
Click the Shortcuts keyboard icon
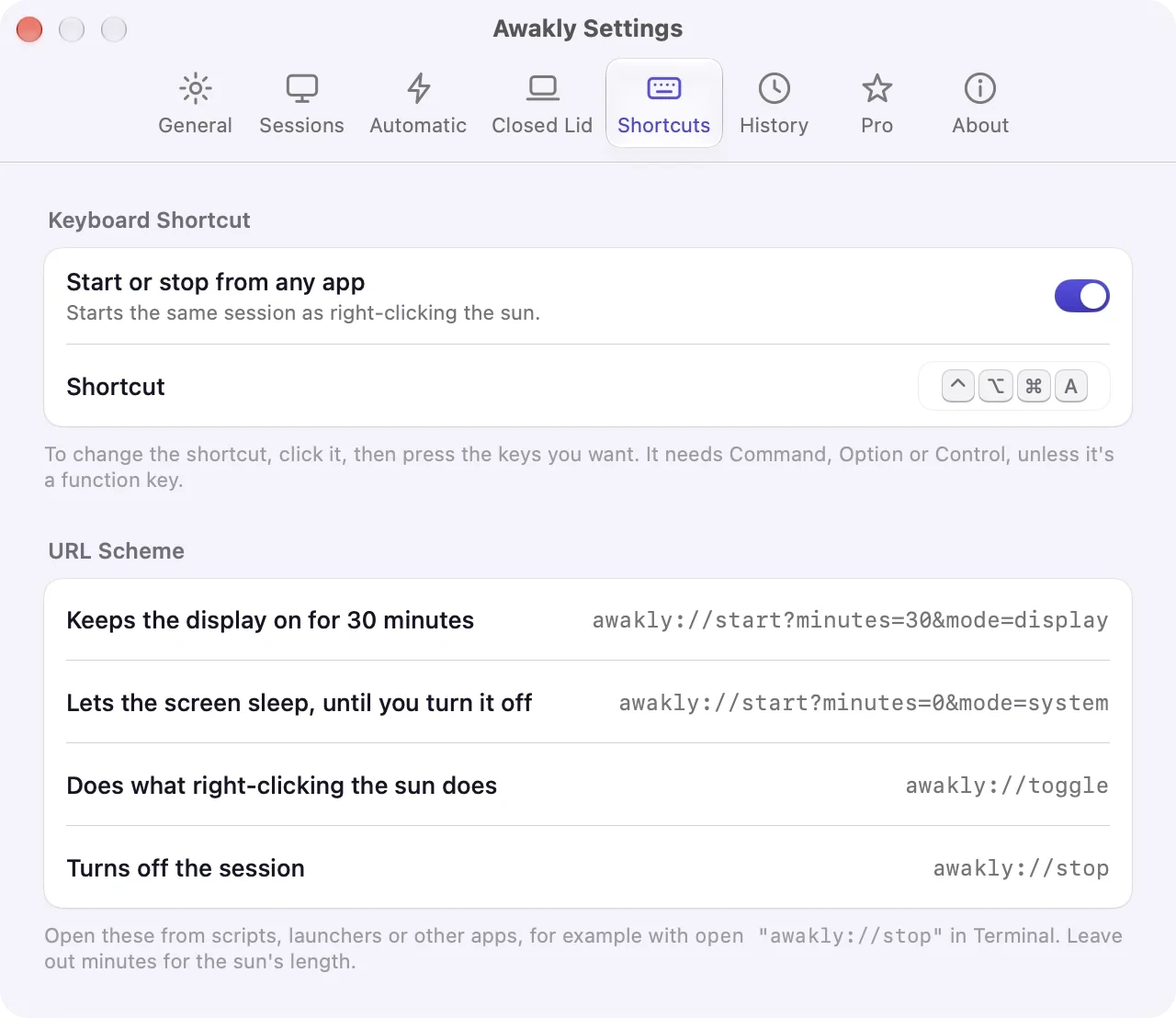click(x=663, y=88)
